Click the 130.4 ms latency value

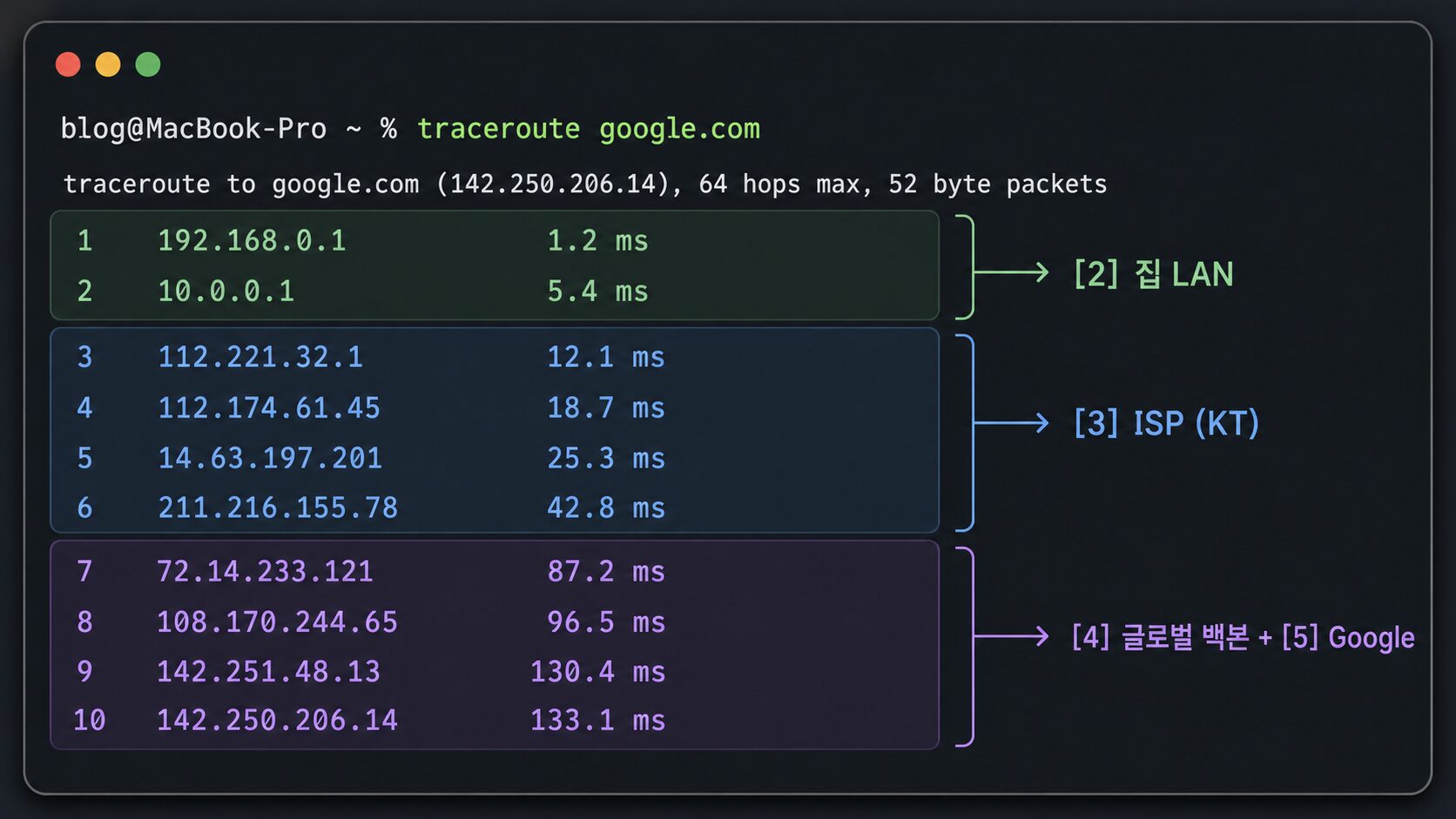tap(598, 671)
